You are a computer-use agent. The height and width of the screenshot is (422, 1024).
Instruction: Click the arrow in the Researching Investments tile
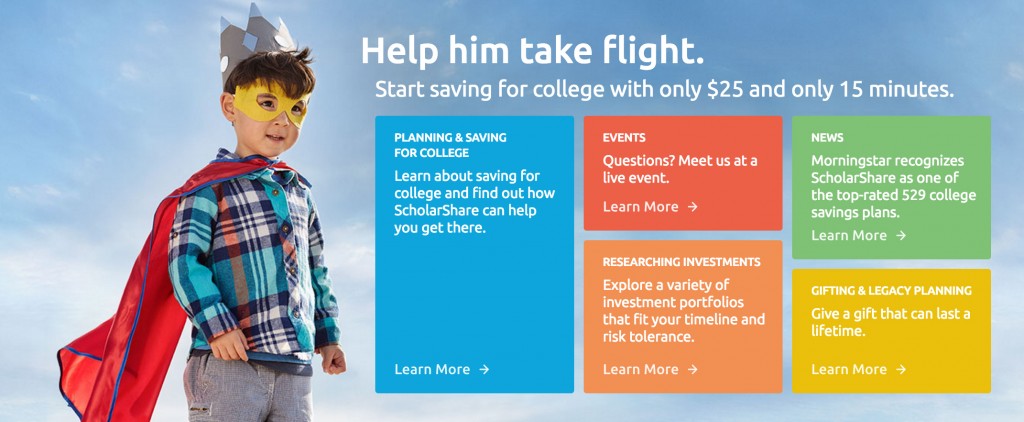(692, 369)
